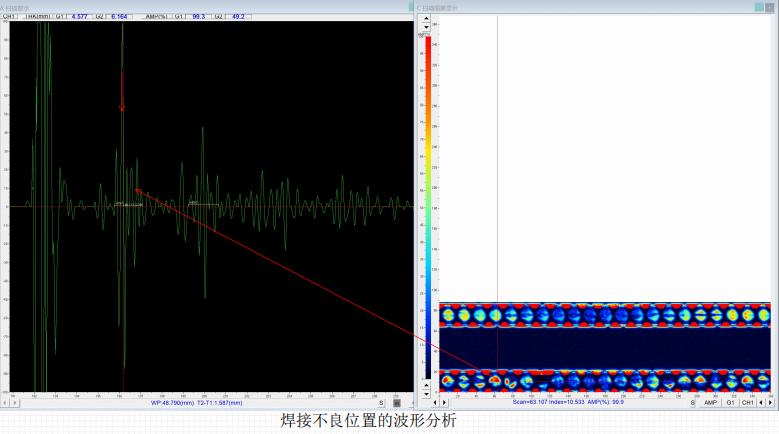Viewport: 779px width, 434px height.
Task: Click the G2 thickness value 6.164
Action: [119, 17]
